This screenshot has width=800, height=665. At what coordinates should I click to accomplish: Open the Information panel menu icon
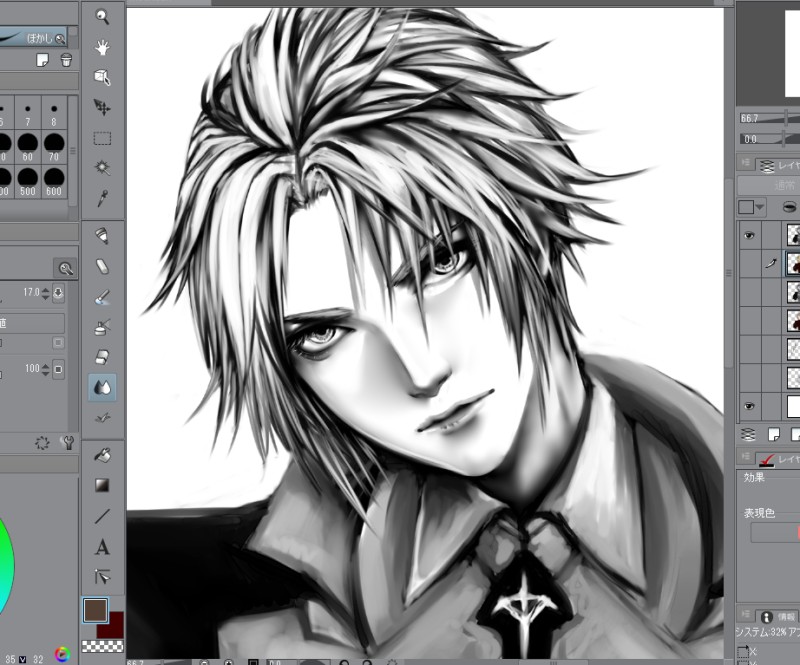(746, 614)
